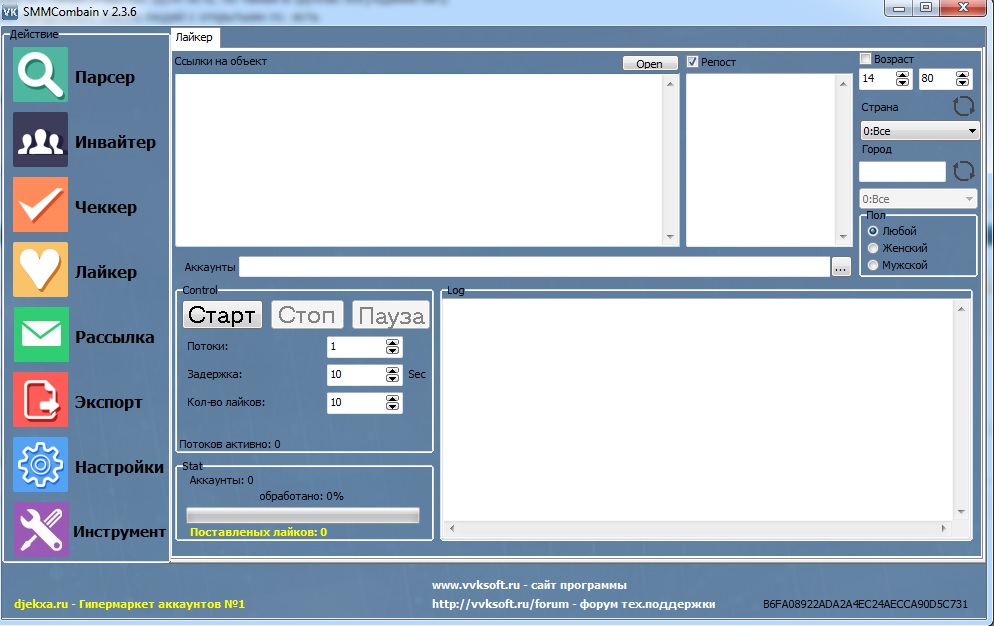Open the Настройки gear icon

pyautogui.click(x=40, y=465)
